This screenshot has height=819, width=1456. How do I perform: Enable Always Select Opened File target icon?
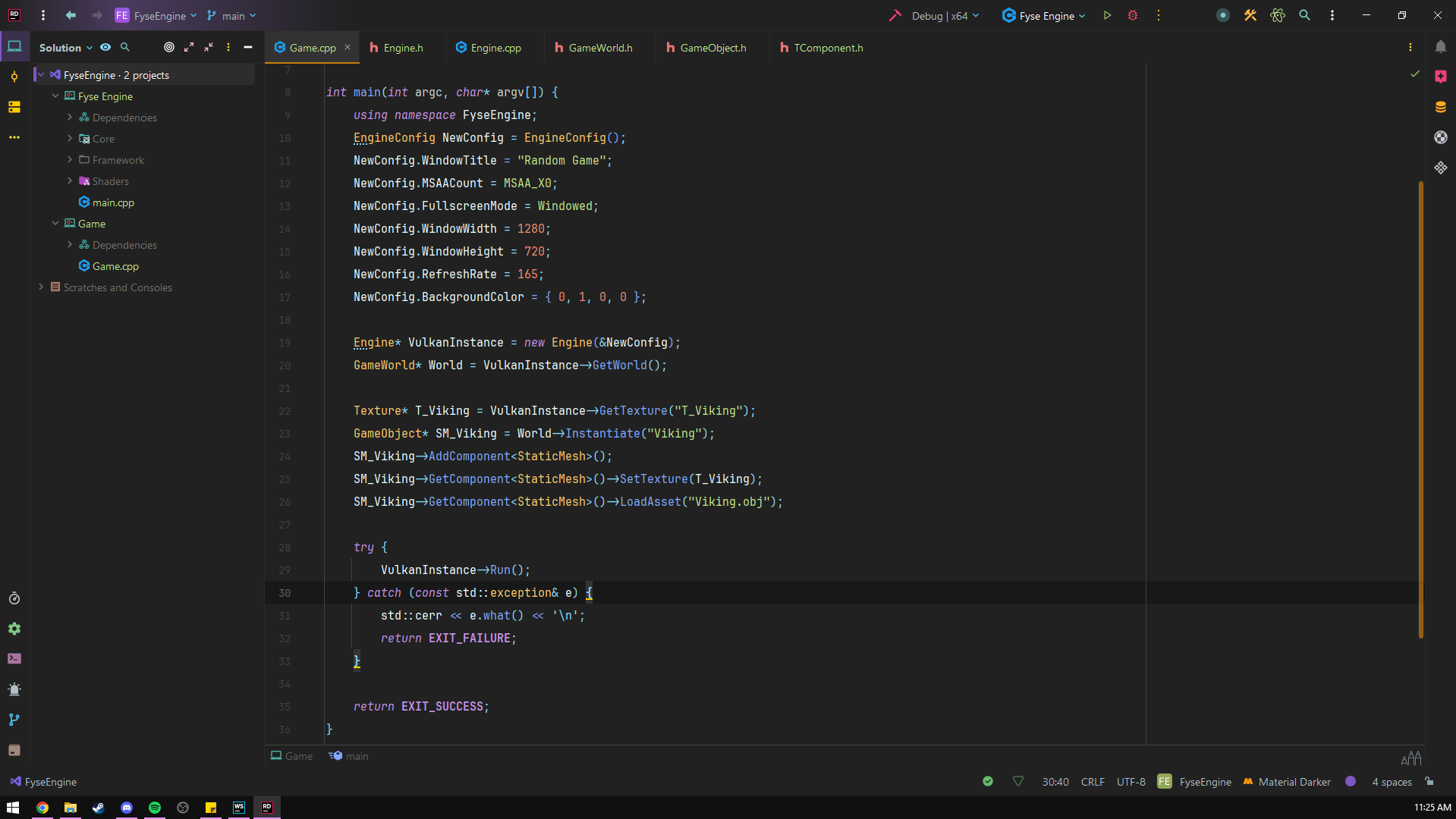[169, 47]
